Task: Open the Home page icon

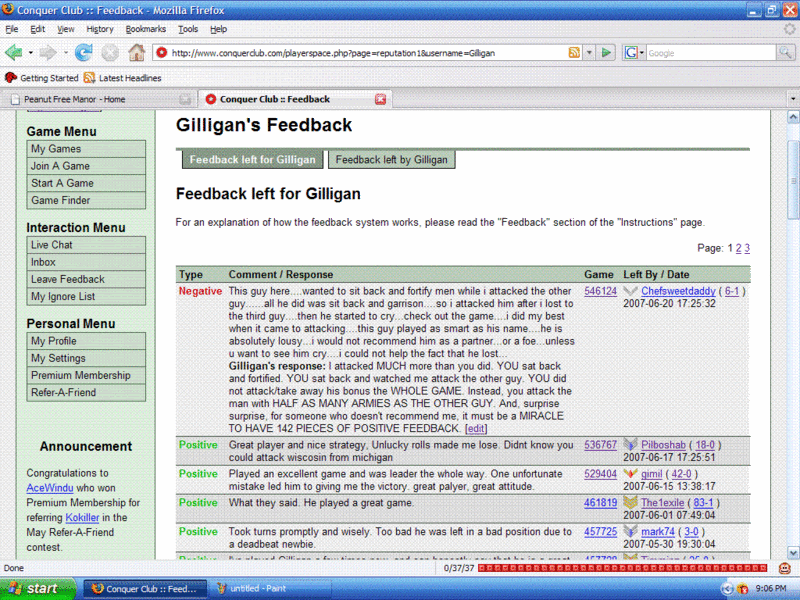Action: pyautogui.click(x=136, y=53)
